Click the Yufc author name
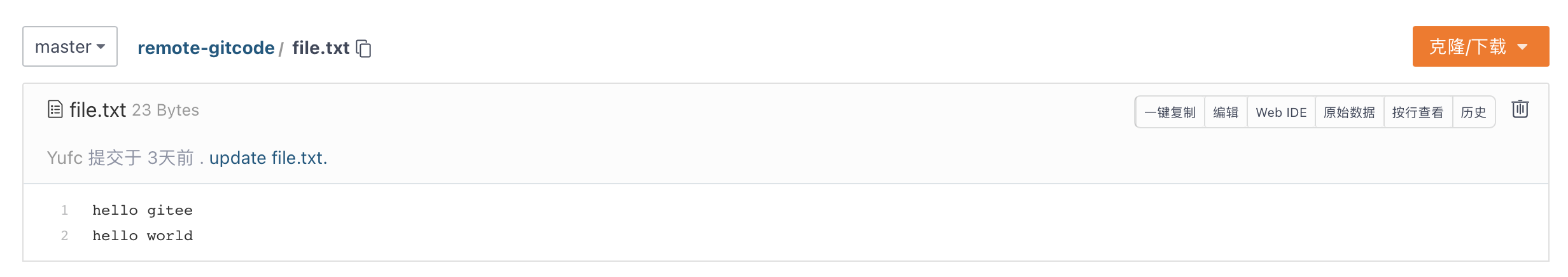 pos(65,158)
